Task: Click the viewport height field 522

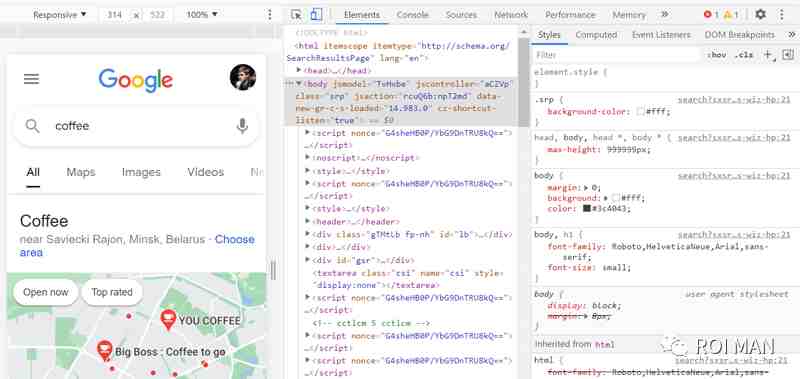Action: point(158,15)
